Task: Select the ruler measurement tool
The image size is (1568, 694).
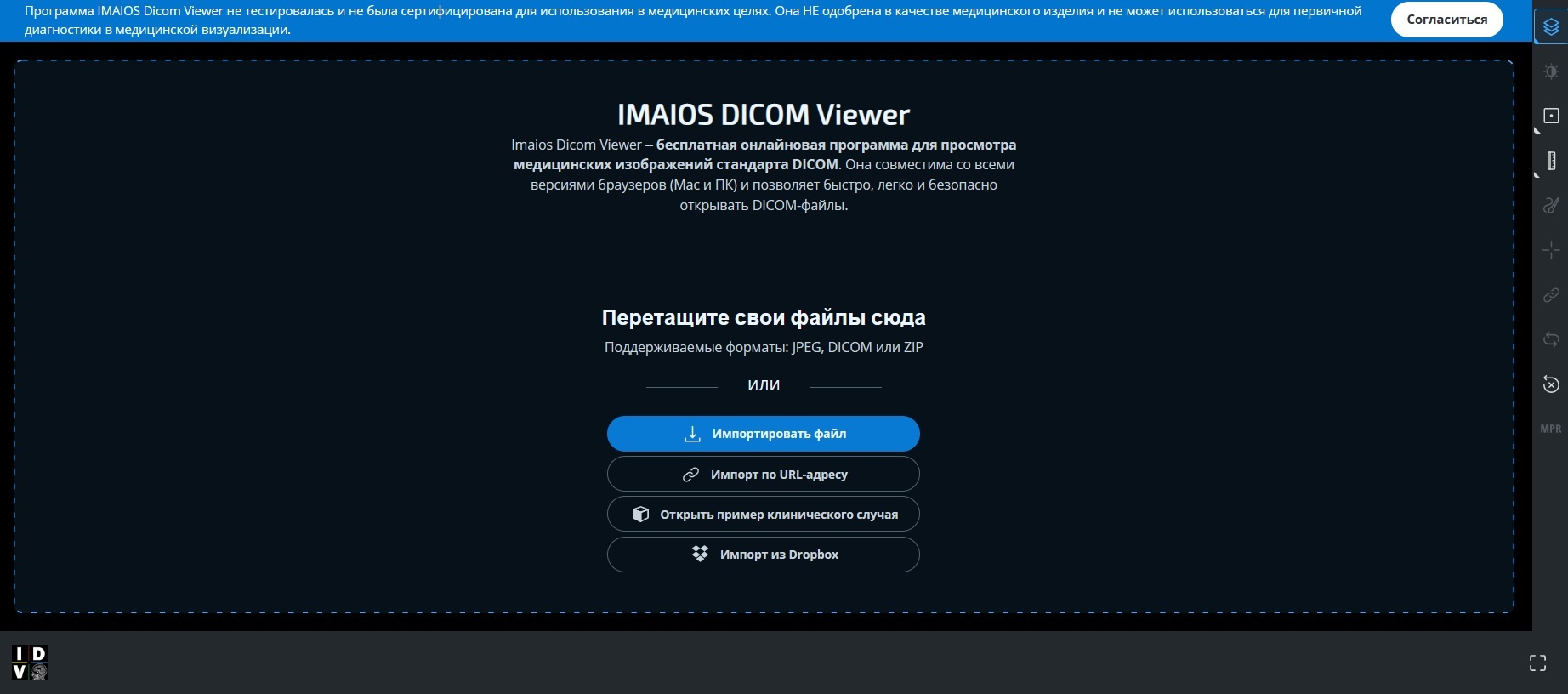Action: 1551,161
